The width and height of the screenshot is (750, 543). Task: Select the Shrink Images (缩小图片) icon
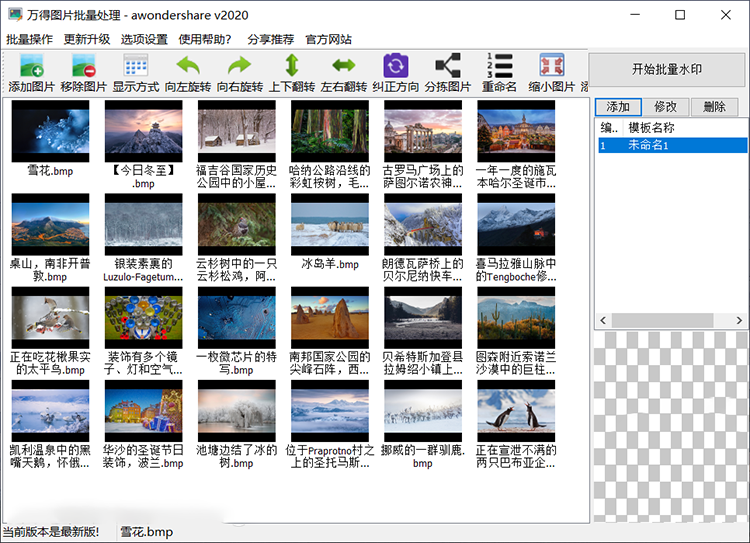pyautogui.click(x=551, y=72)
